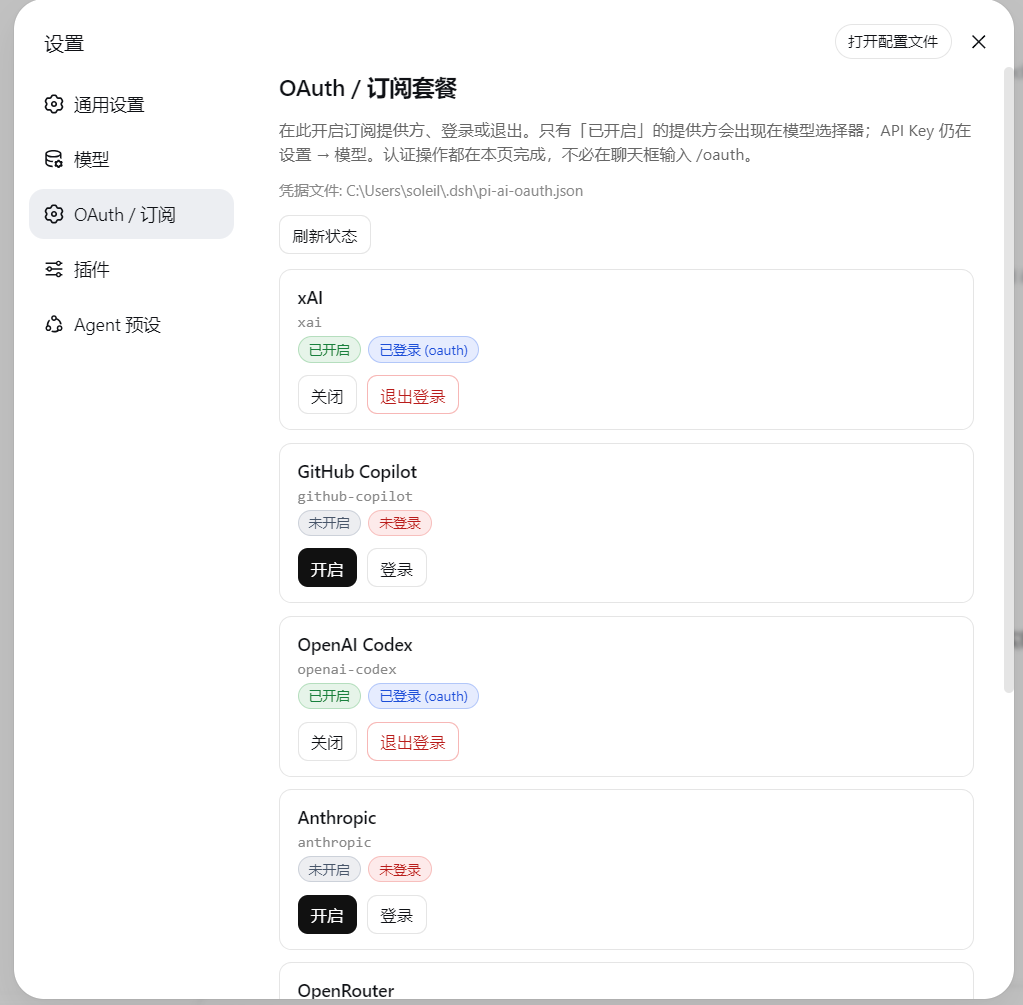Click 刷新状态 button
The width and height of the screenshot is (1023, 1005).
coord(325,235)
